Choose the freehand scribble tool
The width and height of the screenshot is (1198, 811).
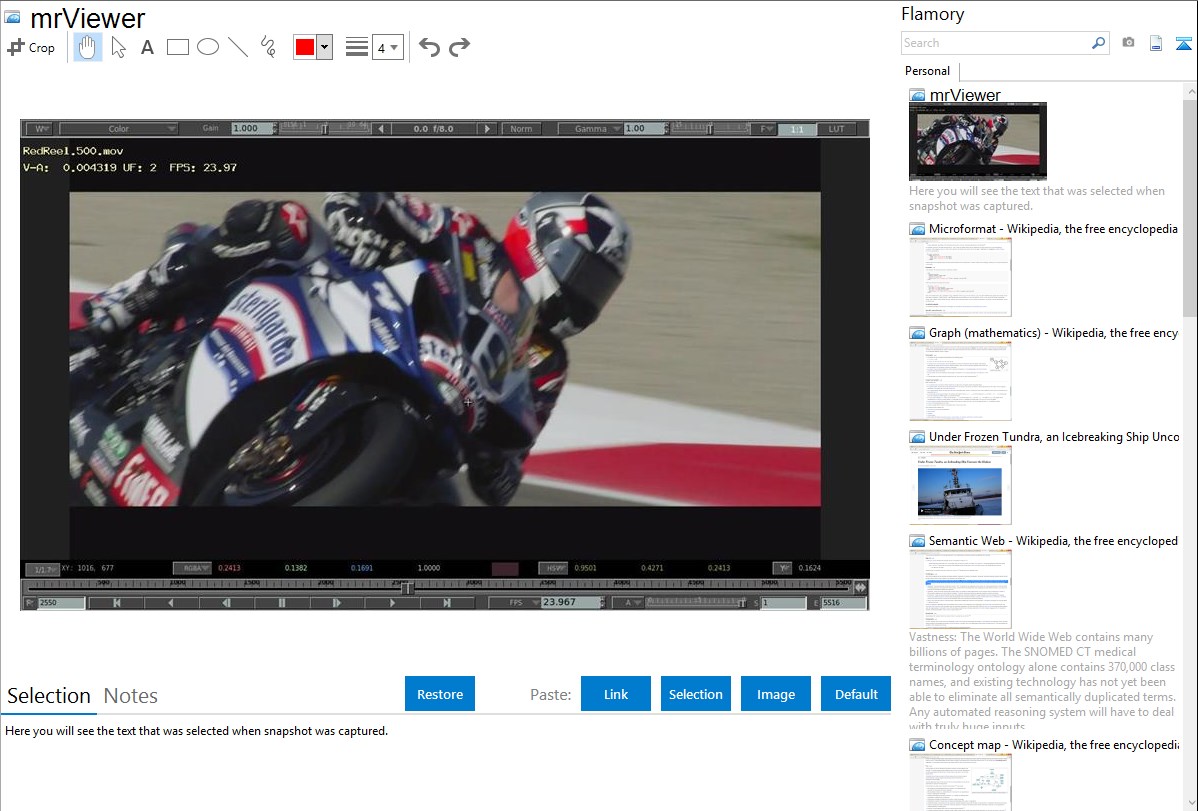point(268,47)
